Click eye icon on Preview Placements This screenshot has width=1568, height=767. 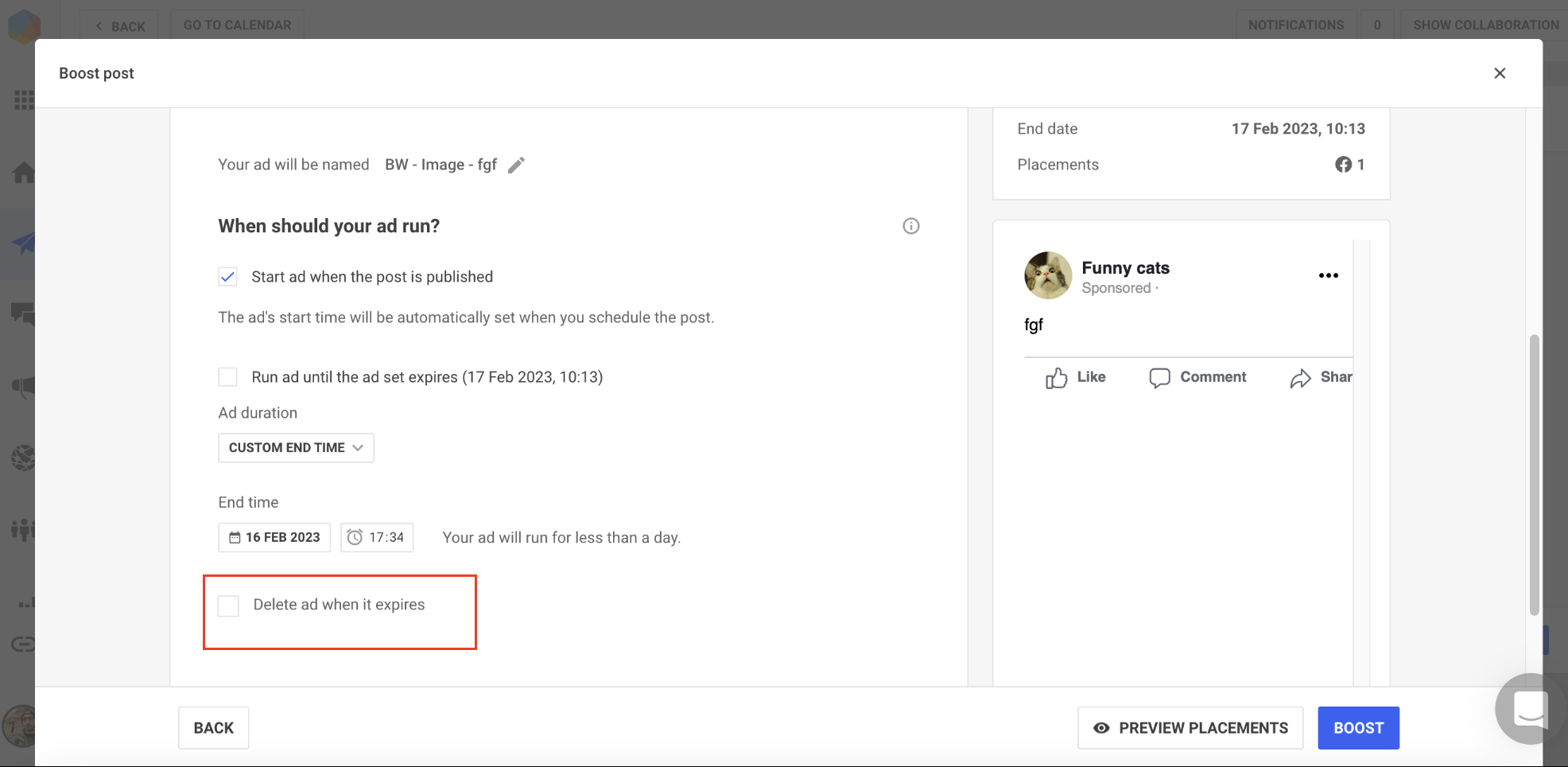(x=1101, y=728)
